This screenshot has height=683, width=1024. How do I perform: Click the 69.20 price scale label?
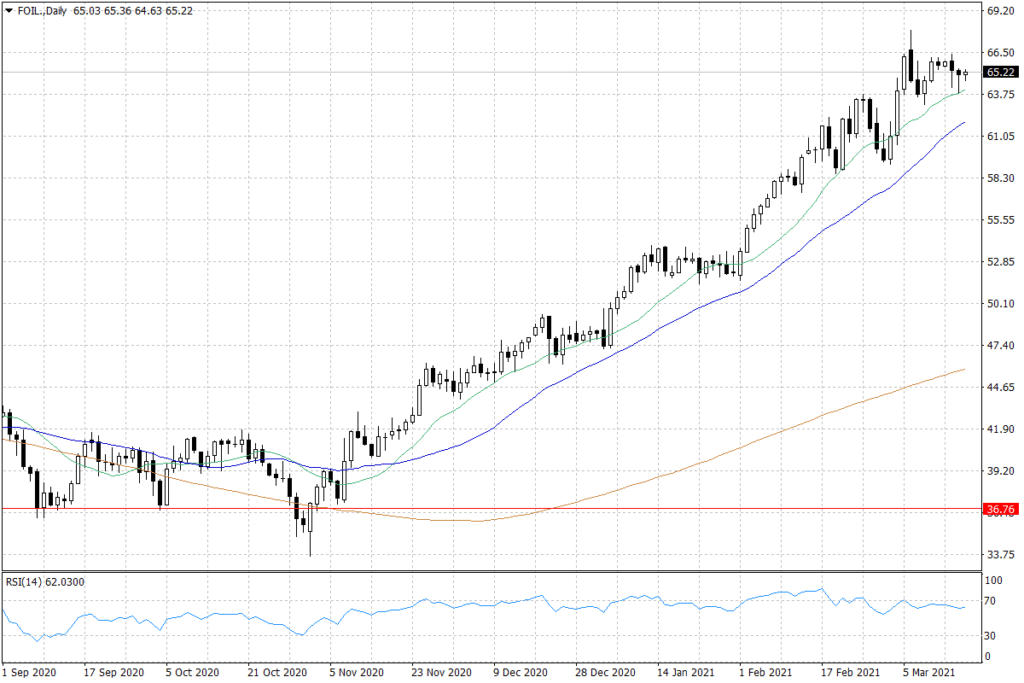tap(999, 10)
